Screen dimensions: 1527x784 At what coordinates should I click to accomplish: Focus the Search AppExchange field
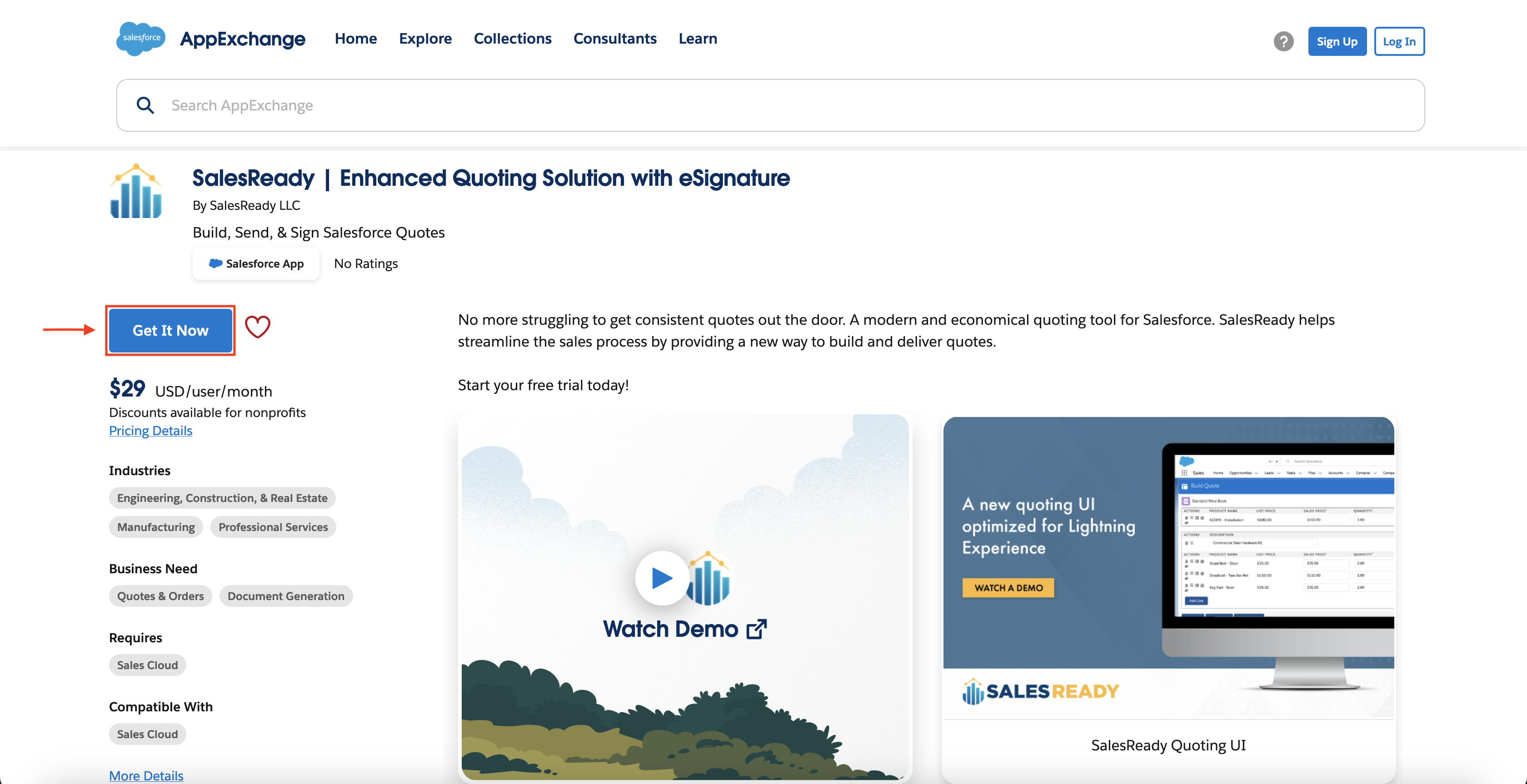(x=771, y=105)
